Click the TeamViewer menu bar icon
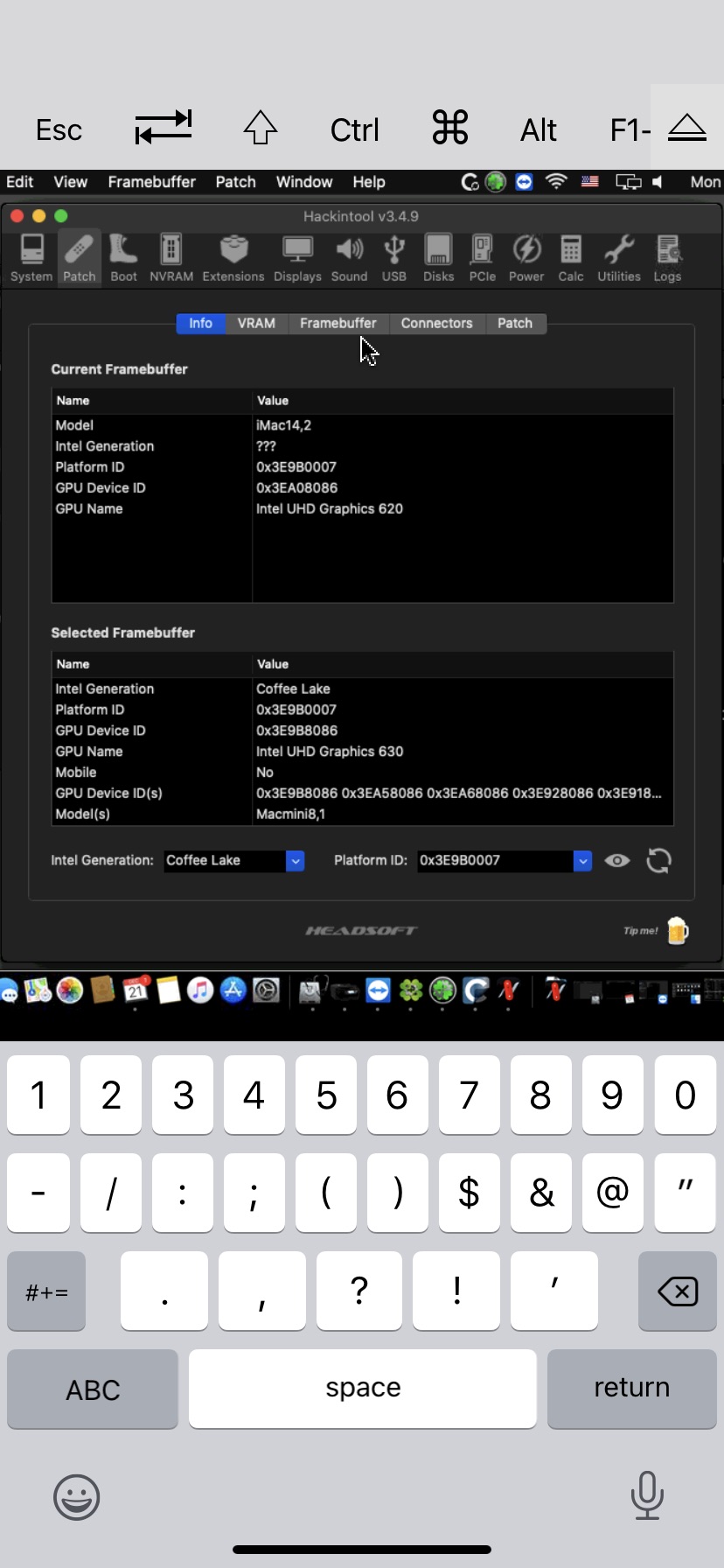The image size is (724, 1568). tap(524, 182)
